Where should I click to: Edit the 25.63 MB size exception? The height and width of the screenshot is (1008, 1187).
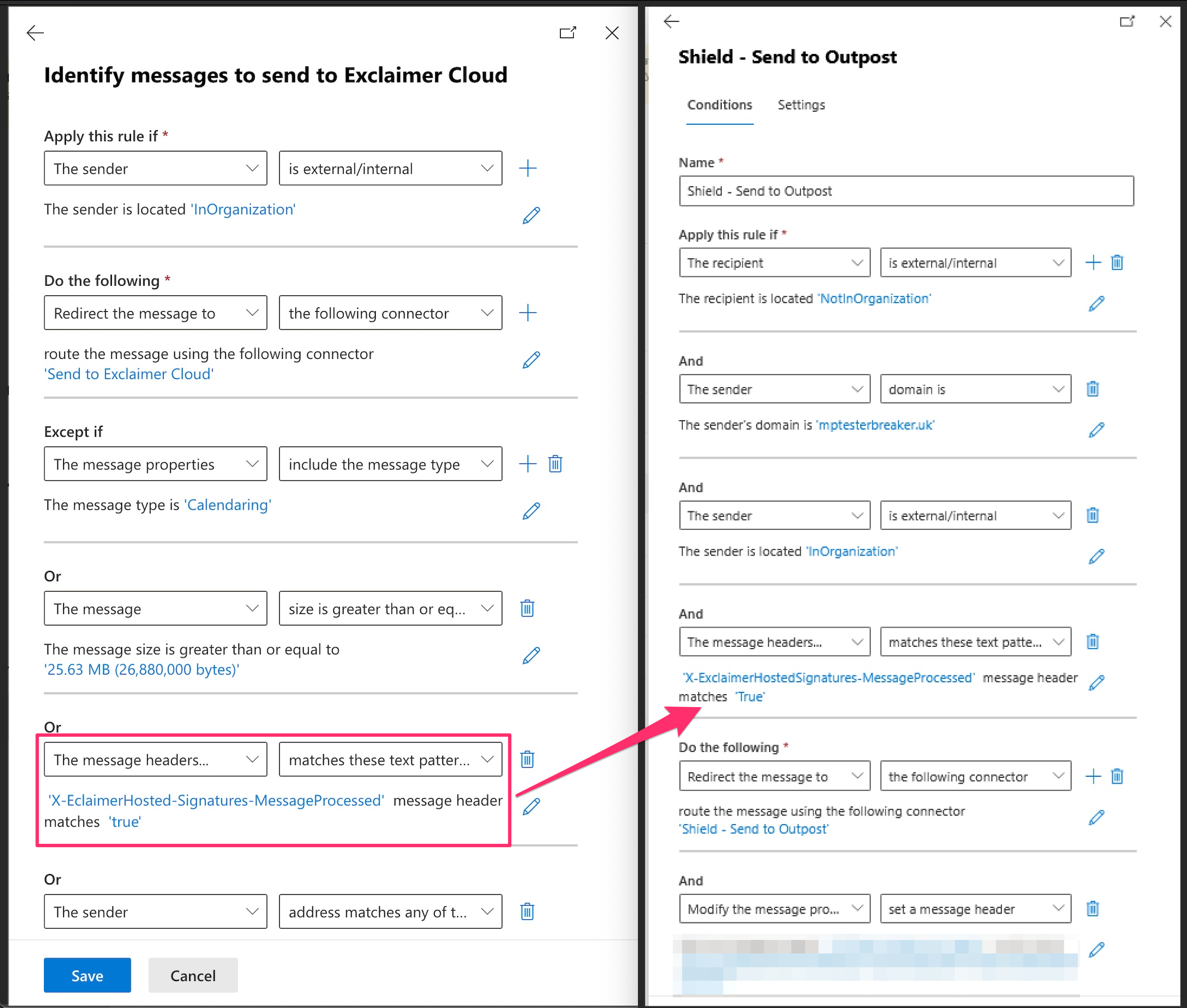[x=531, y=655]
